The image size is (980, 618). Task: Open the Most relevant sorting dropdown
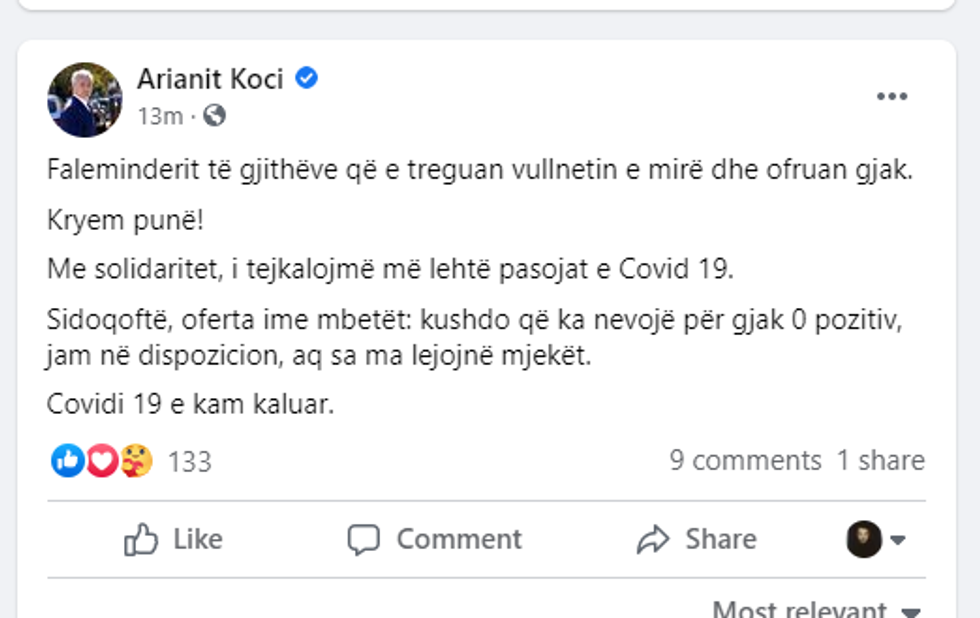(x=817, y=610)
